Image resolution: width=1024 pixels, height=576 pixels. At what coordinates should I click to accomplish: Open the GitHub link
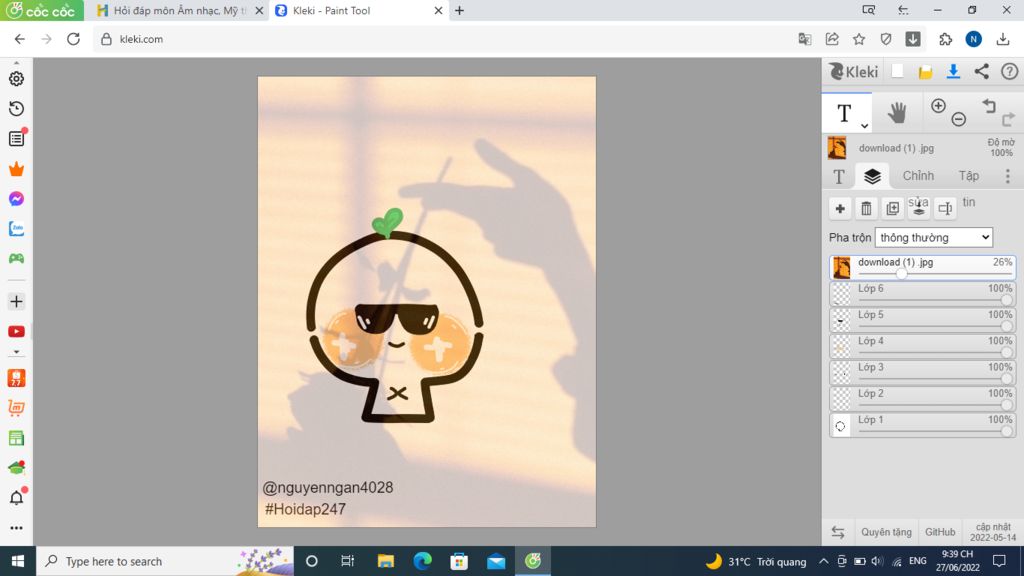point(940,532)
